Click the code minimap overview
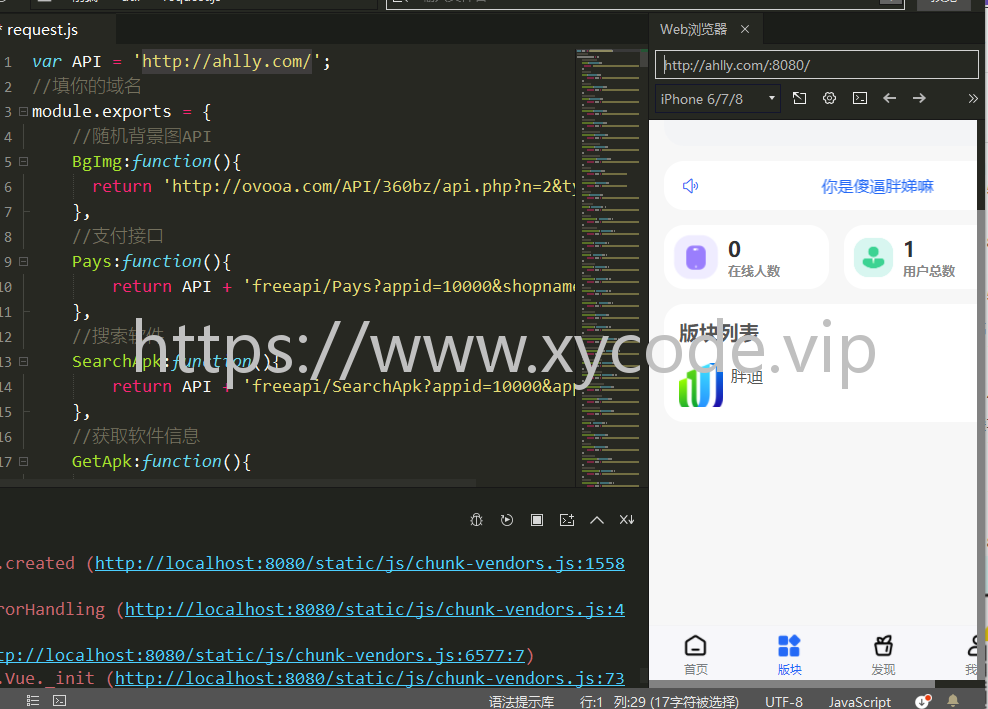988x709 pixels. click(x=608, y=268)
